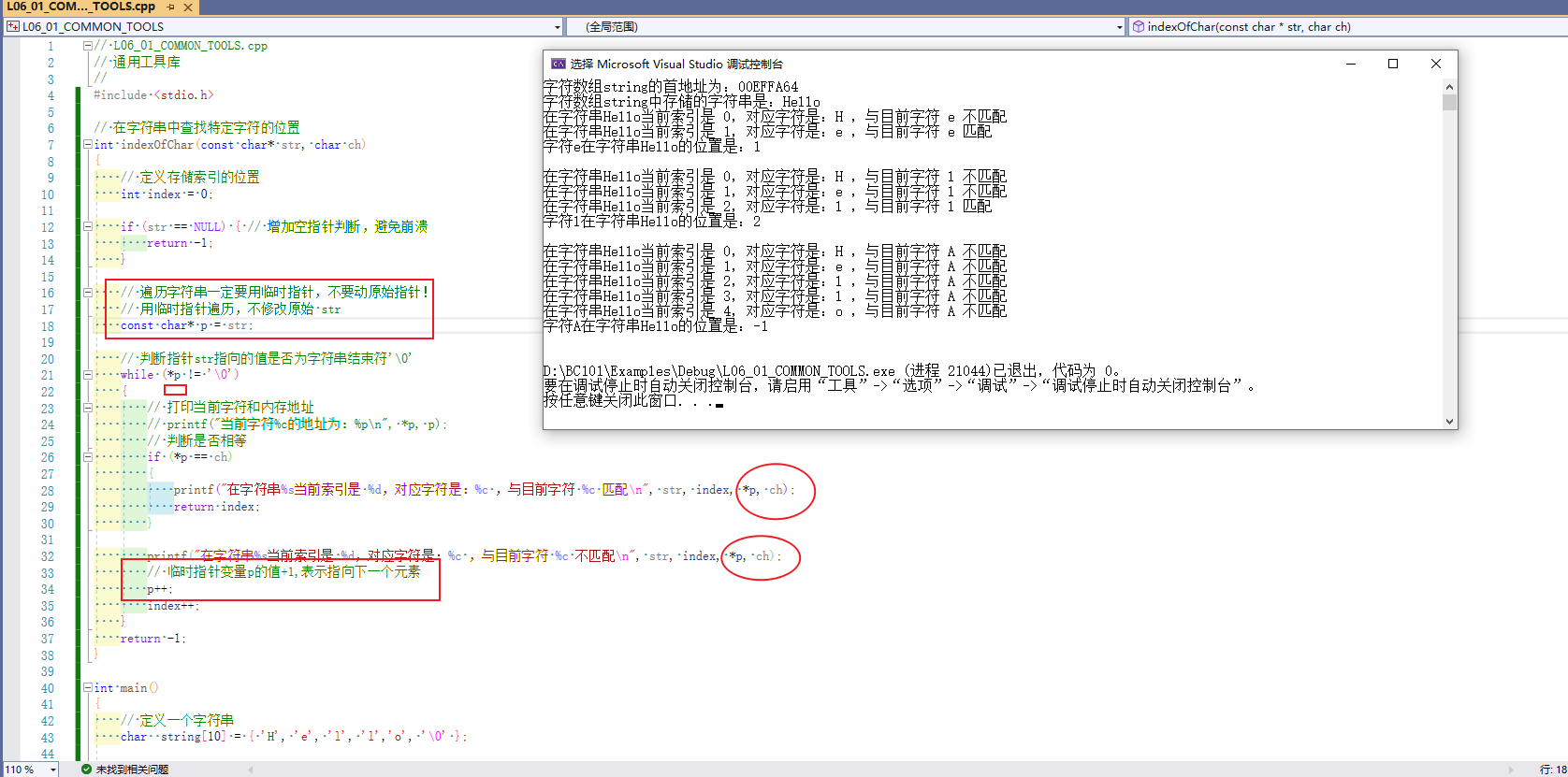Collapse the indexOfChar function at line 7
Viewport: 1568px width, 777px height.
pyautogui.click(x=87, y=145)
